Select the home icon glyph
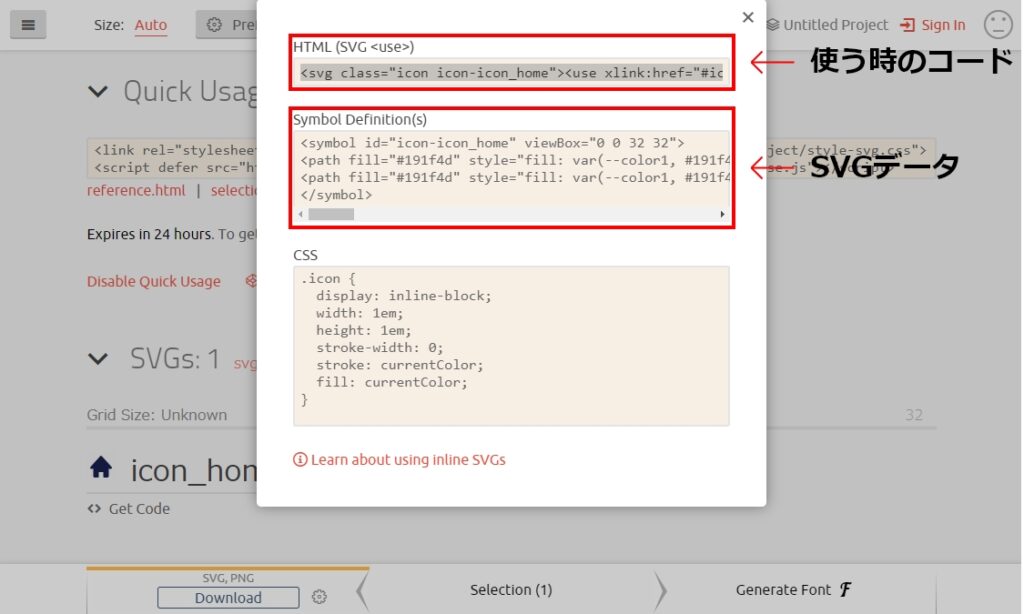 coord(101,468)
